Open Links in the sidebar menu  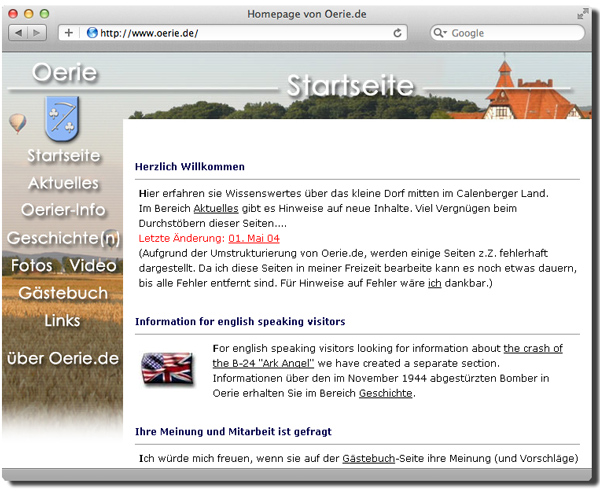[62, 320]
